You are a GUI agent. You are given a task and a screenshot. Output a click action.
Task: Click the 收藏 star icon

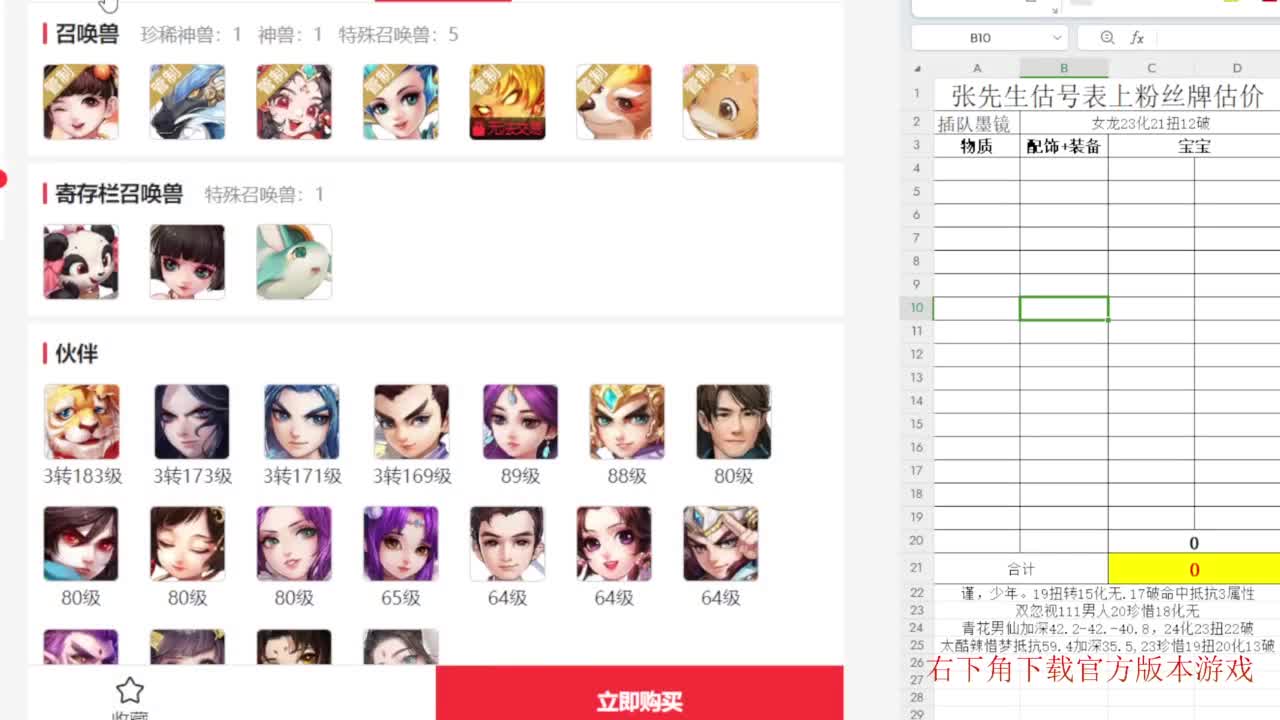point(130,690)
